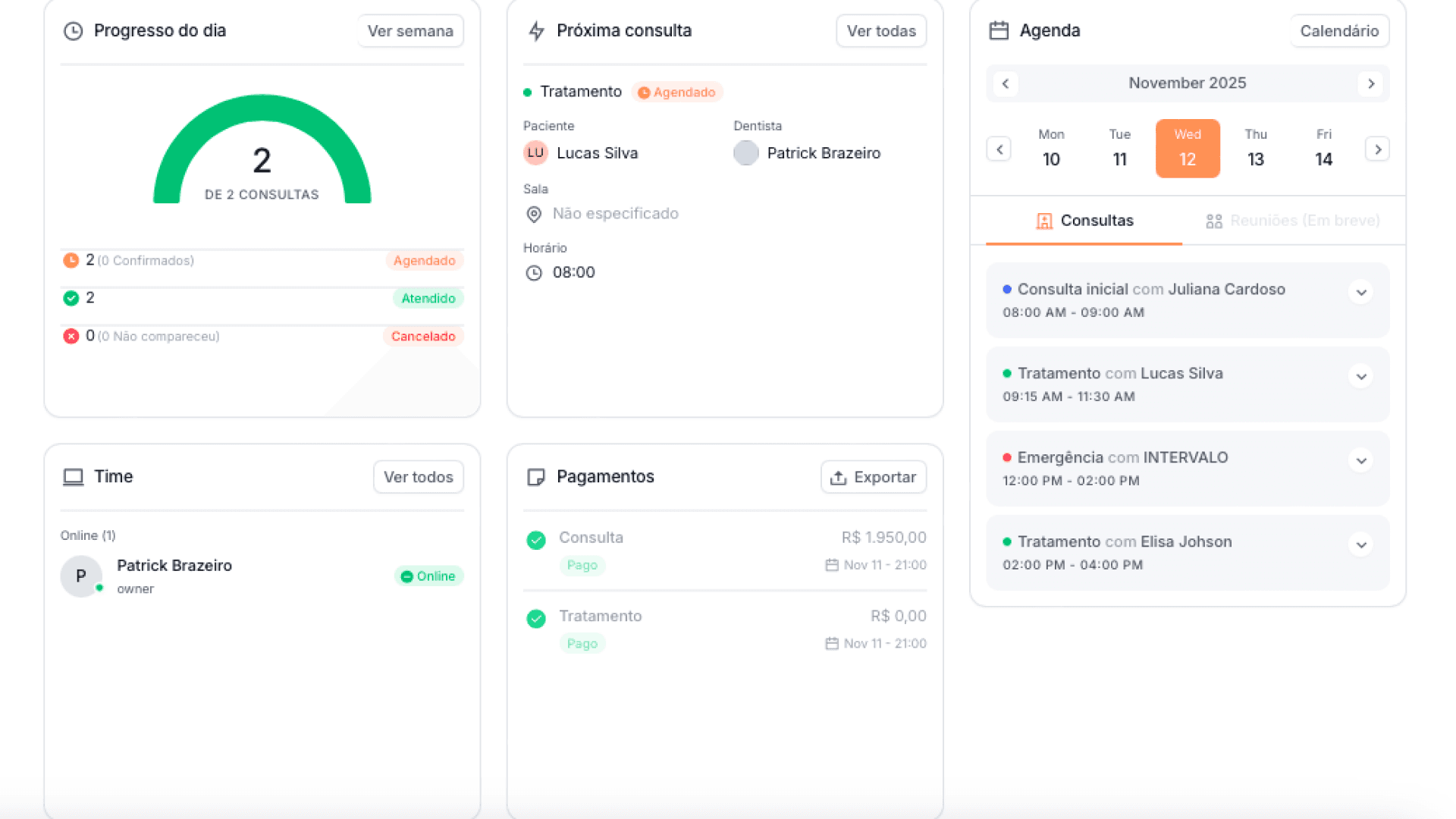Click the laptop icon beside Time
Image resolution: width=1456 pixels, height=819 pixels.
(73, 477)
